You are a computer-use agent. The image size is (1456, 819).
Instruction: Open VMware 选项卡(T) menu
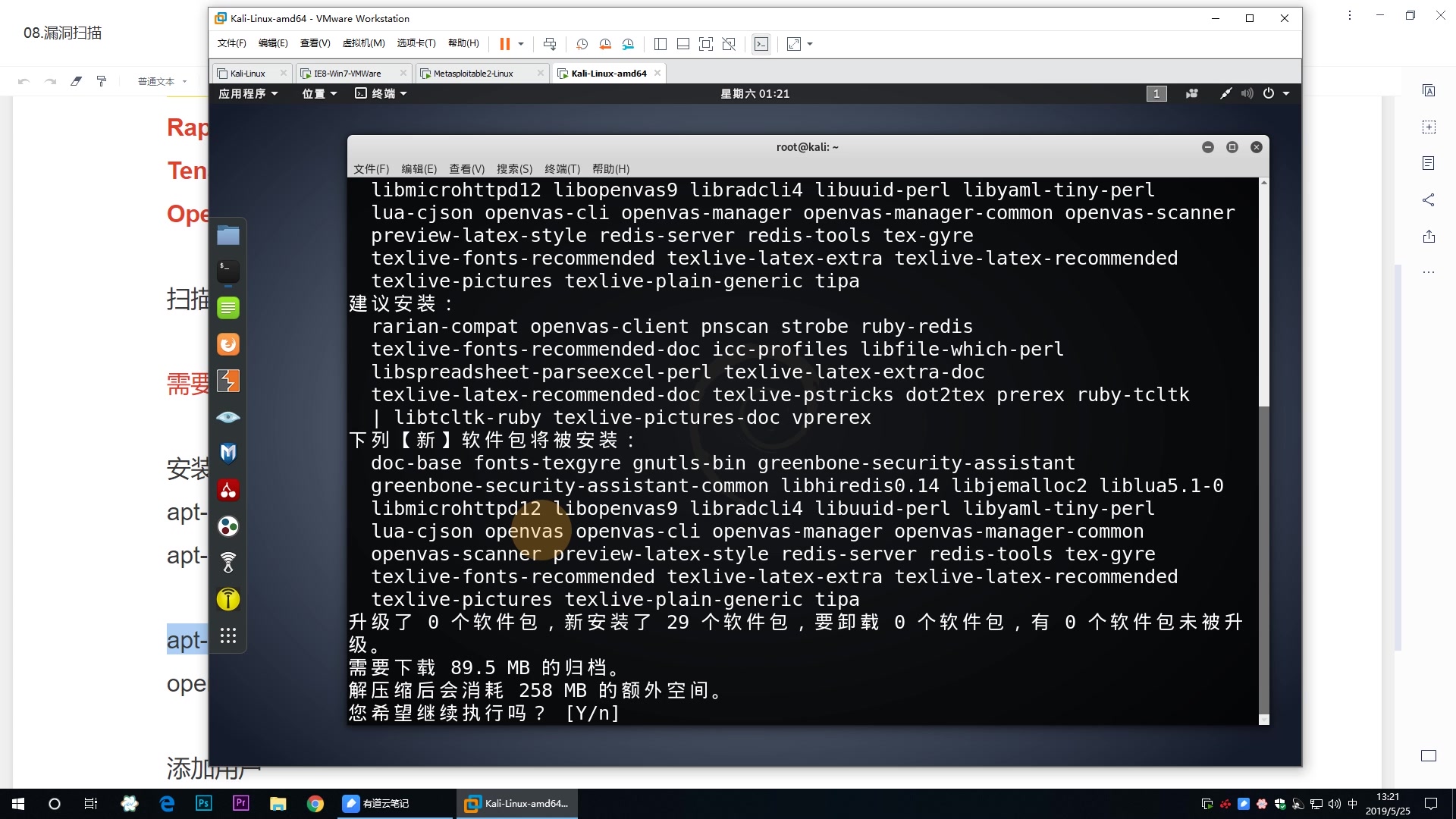coord(416,43)
